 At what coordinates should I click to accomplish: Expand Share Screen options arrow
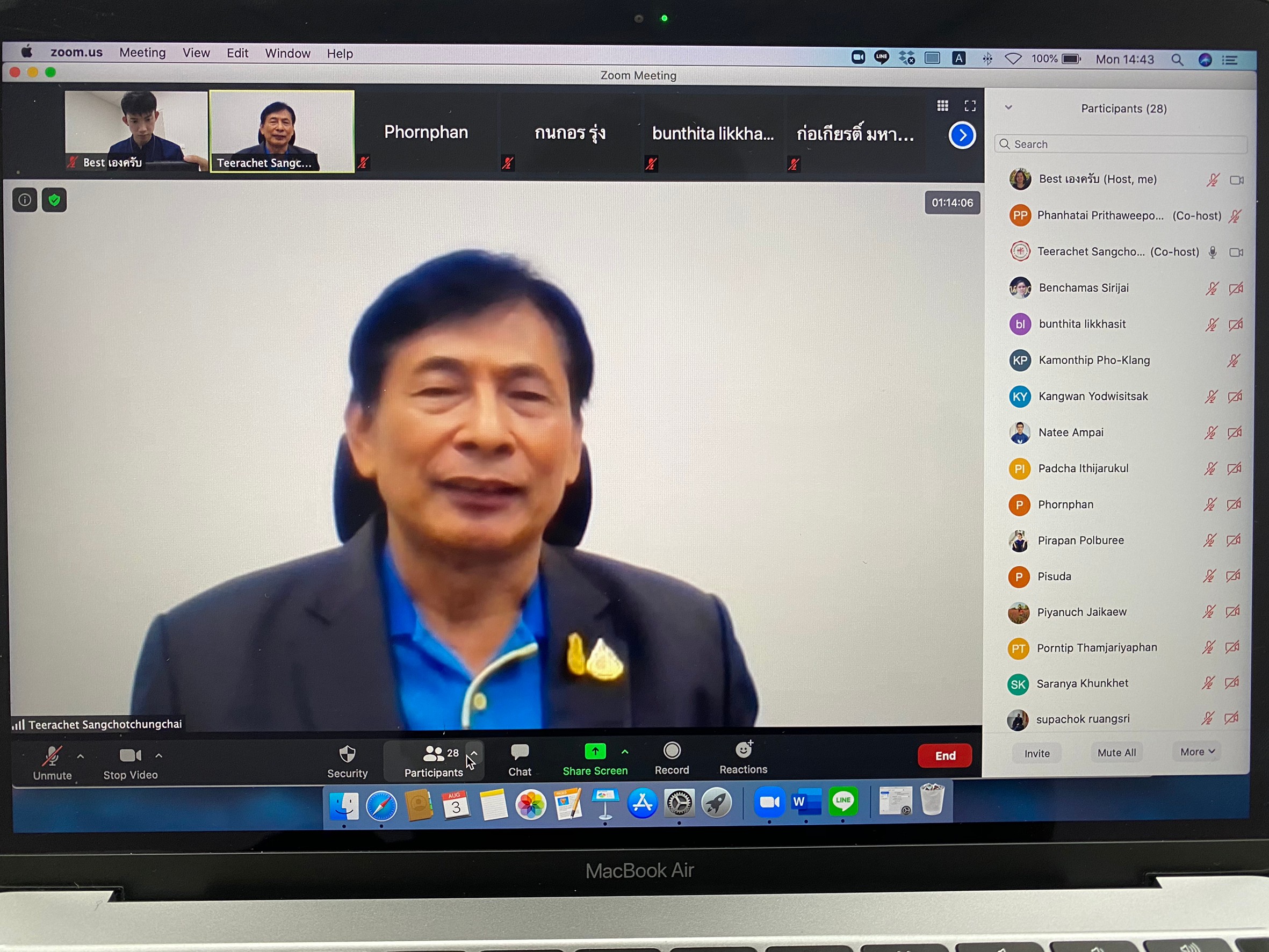pos(625,751)
